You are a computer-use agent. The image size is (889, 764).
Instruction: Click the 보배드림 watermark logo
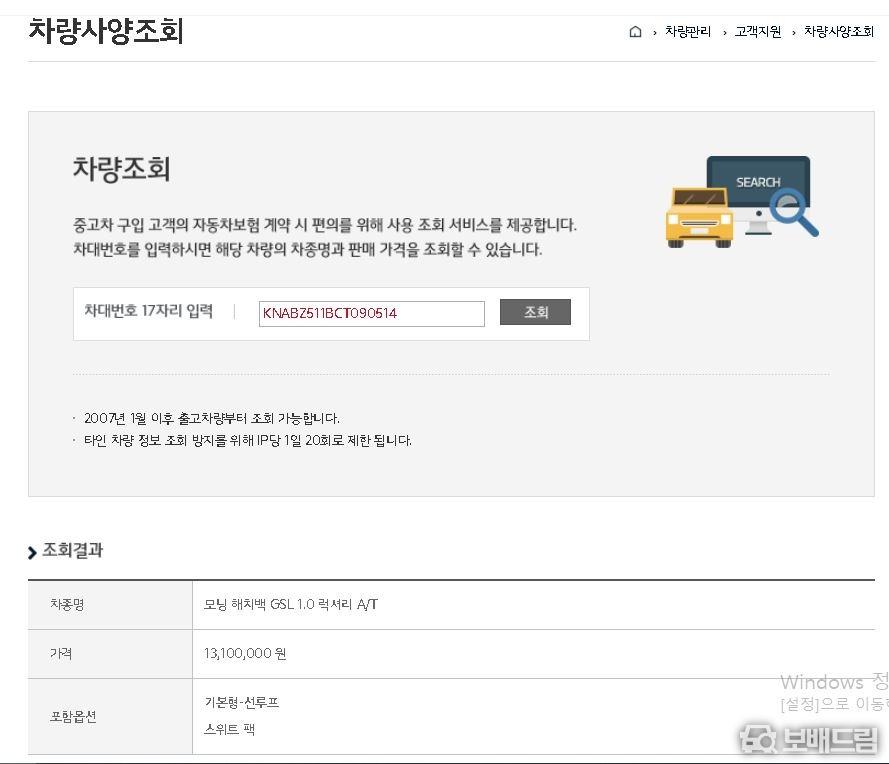pyautogui.click(x=808, y=739)
